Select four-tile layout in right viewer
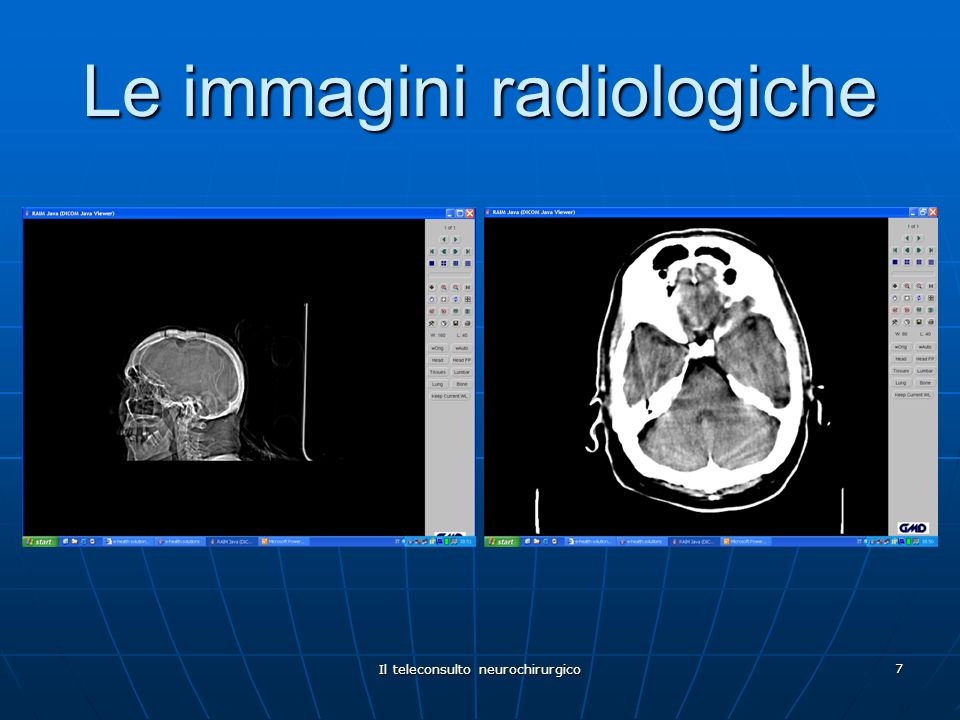 907,262
